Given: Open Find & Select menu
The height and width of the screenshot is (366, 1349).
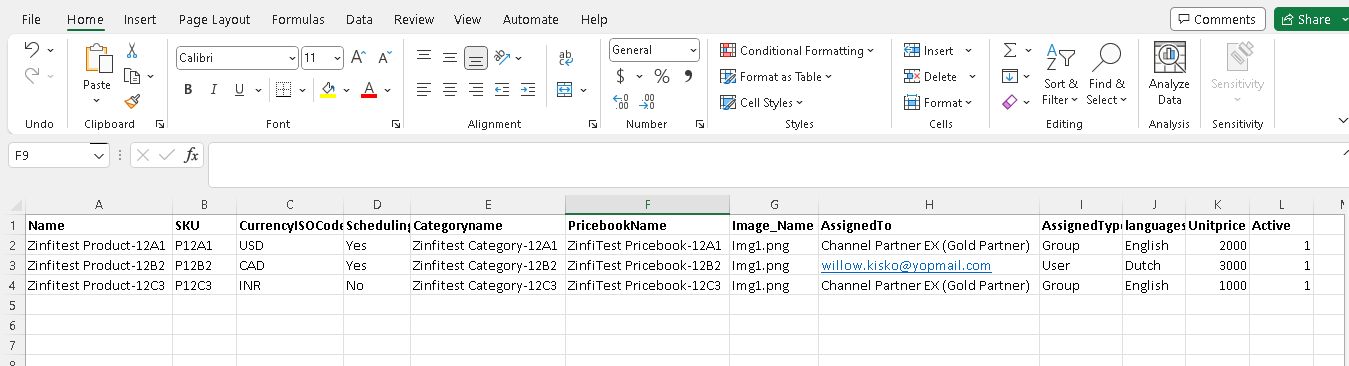Looking at the screenshot, I should (x=1106, y=74).
